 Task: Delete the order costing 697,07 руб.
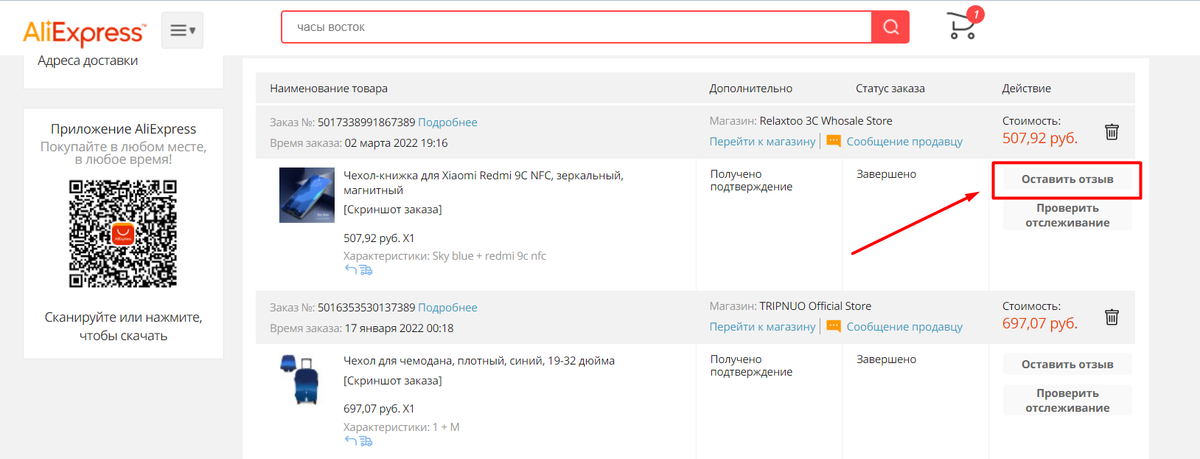[1111, 317]
